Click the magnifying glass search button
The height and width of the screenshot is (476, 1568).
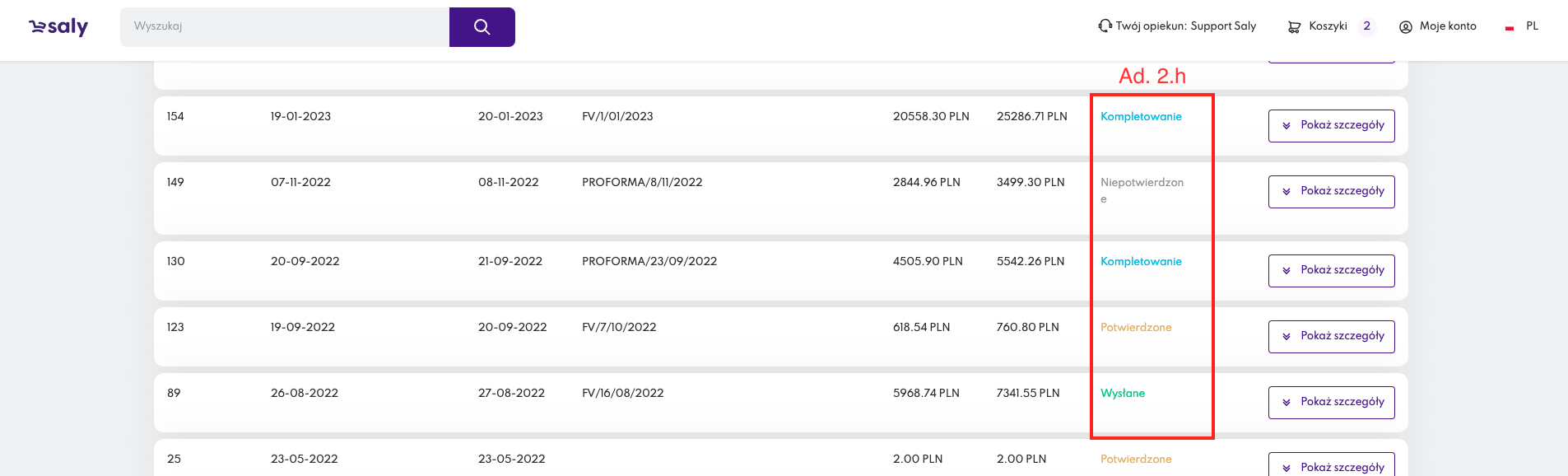pos(482,27)
